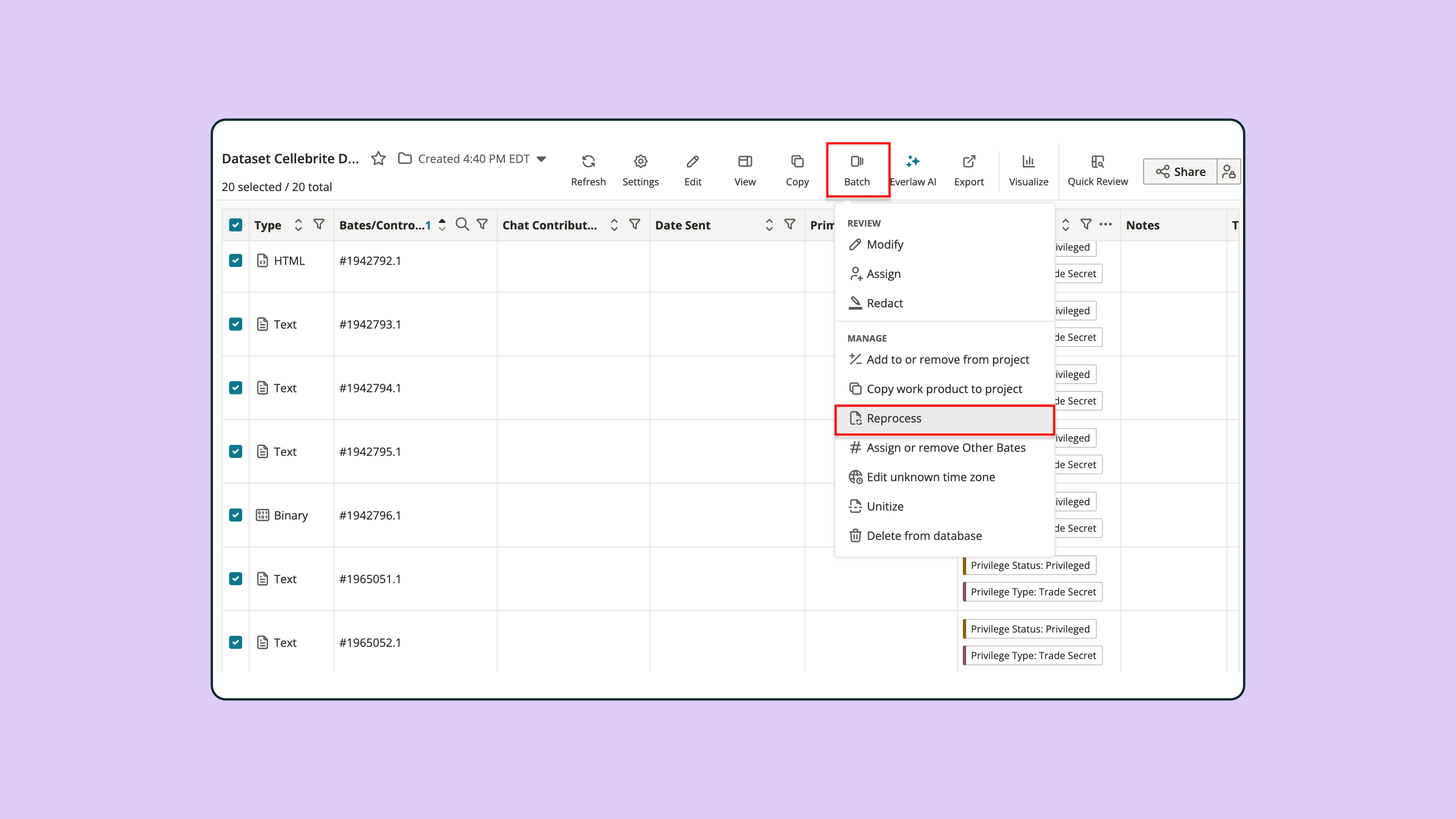The height and width of the screenshot is (819, 1456).
Task: Choose Assign in the Review section
Action: 944,274
